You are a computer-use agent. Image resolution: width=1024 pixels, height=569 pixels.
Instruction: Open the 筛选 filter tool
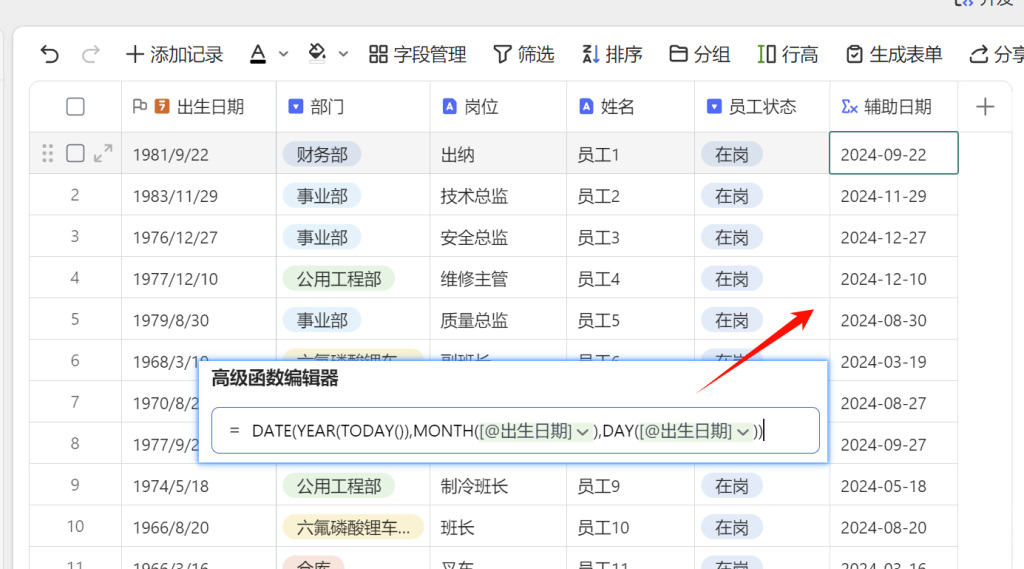click(524, 54)
